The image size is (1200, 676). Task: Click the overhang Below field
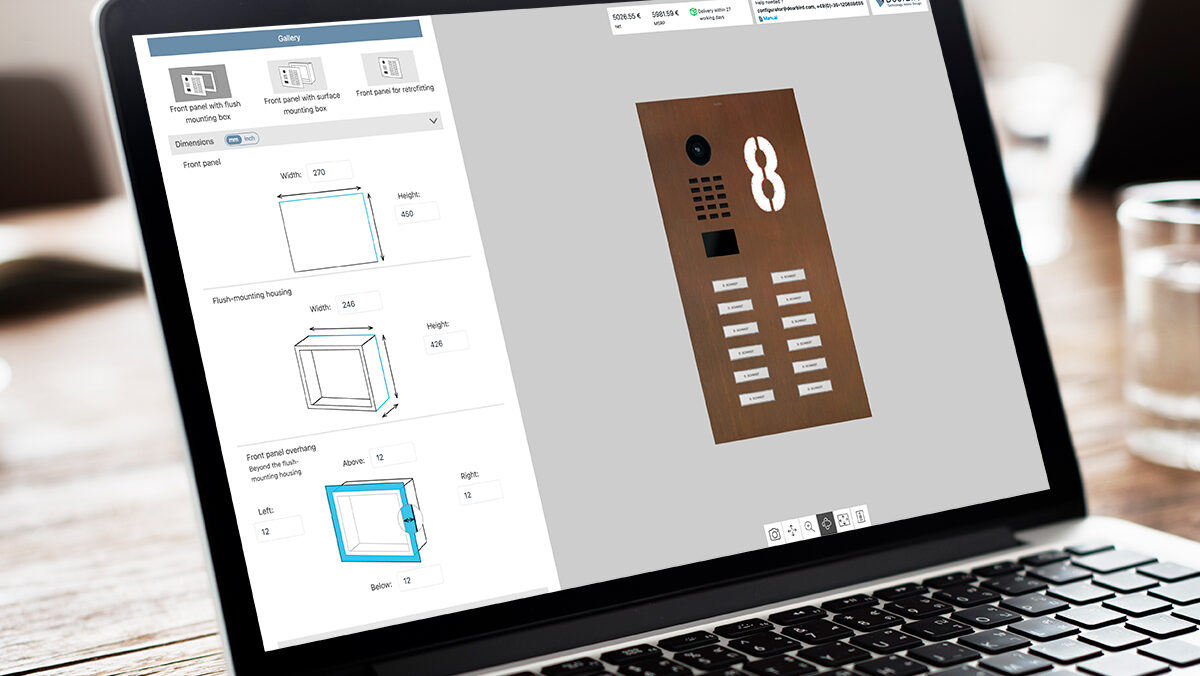click(x=420, y=579)
